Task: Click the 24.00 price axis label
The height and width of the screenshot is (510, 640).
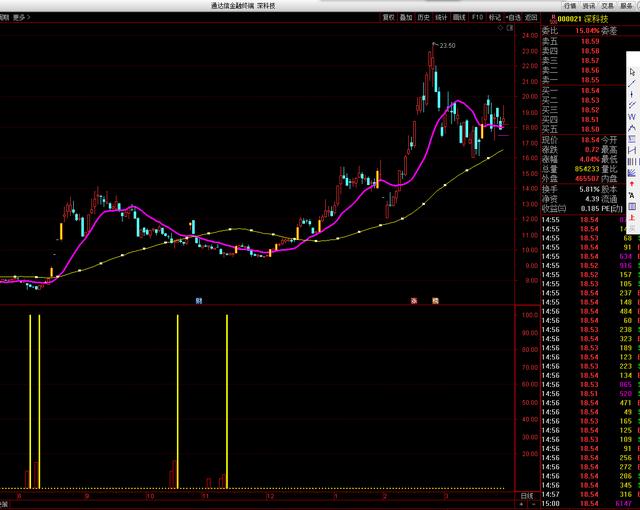Action: [530, 35]
